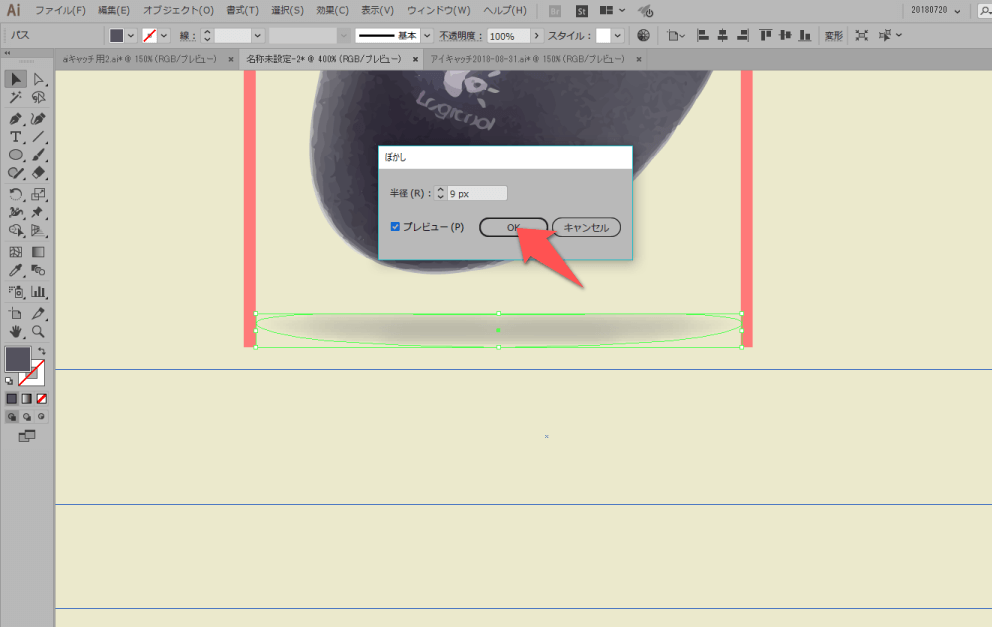
Task: Set paint type to solid Color
Action: [x=12, y=399]
